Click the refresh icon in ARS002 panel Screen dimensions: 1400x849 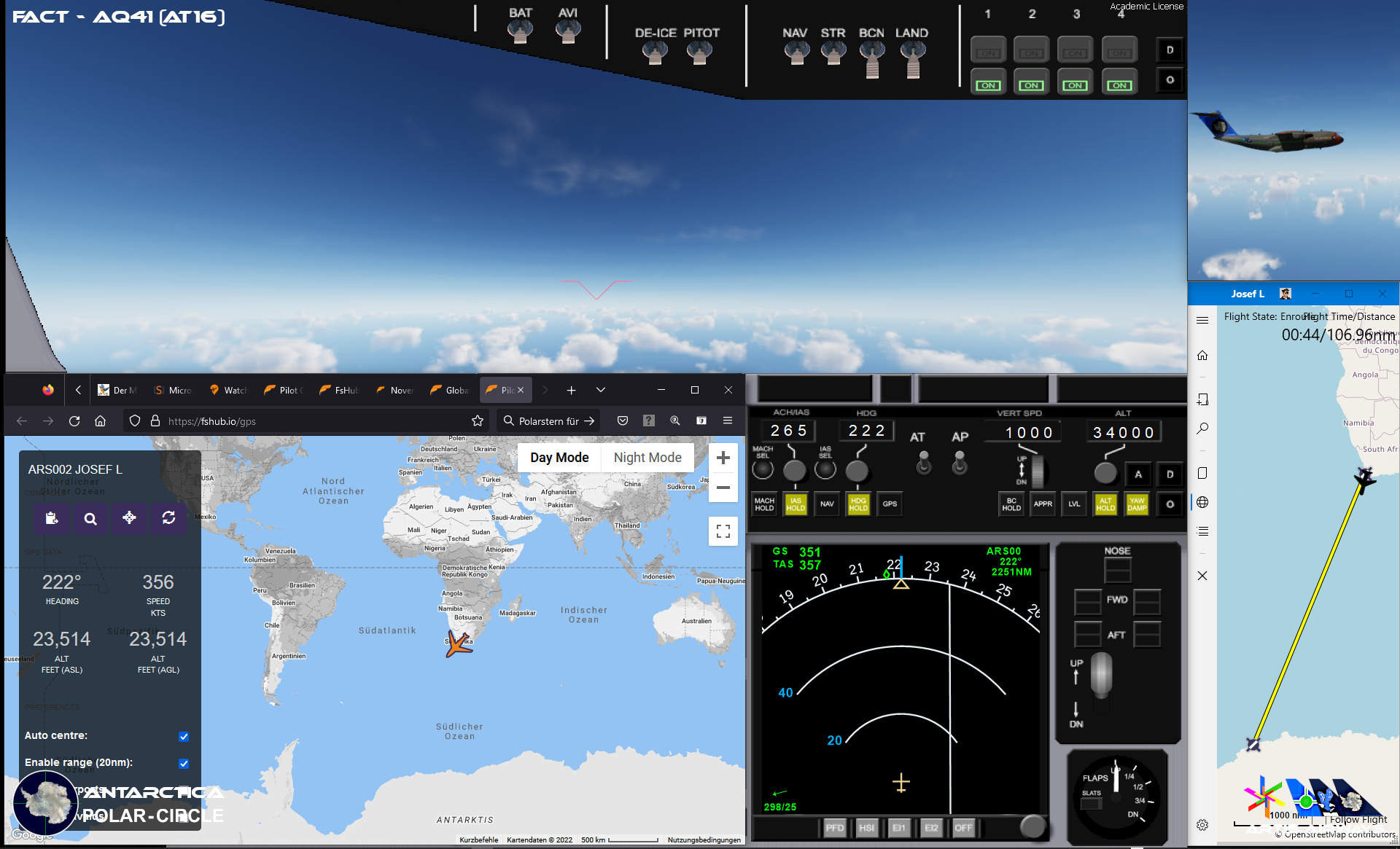click(168, 518)
